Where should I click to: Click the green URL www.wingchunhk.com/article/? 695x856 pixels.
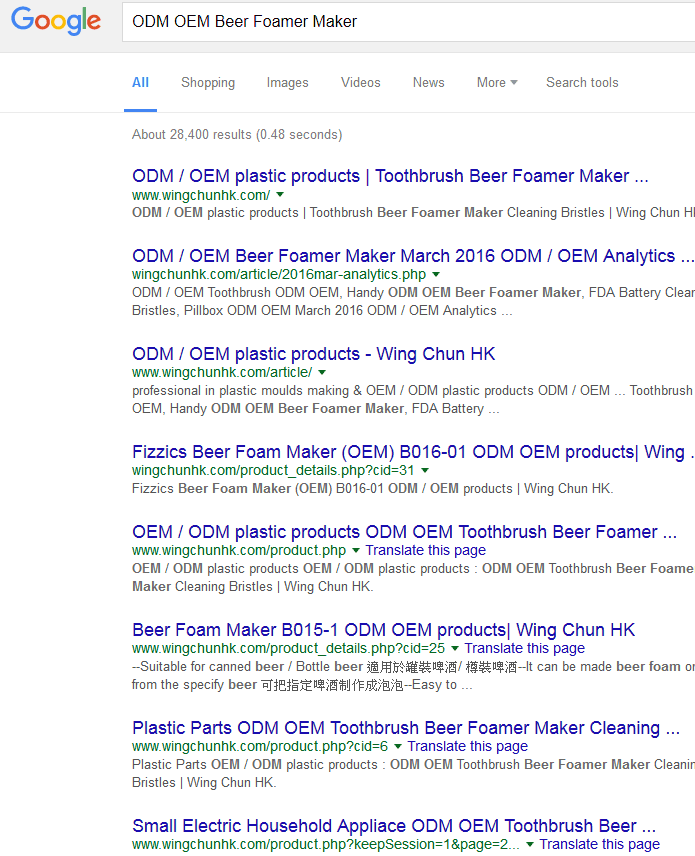point(222,372)
